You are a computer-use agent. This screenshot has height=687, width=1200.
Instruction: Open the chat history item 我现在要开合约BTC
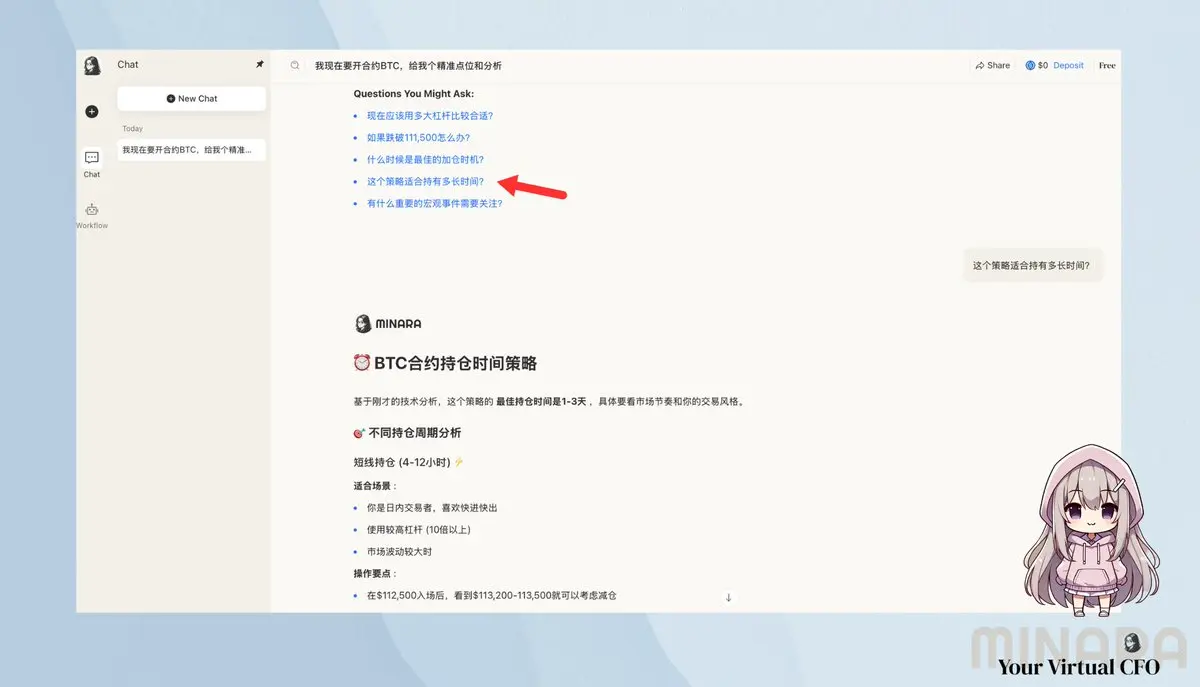pyautogui.click(x=192, y=151)
